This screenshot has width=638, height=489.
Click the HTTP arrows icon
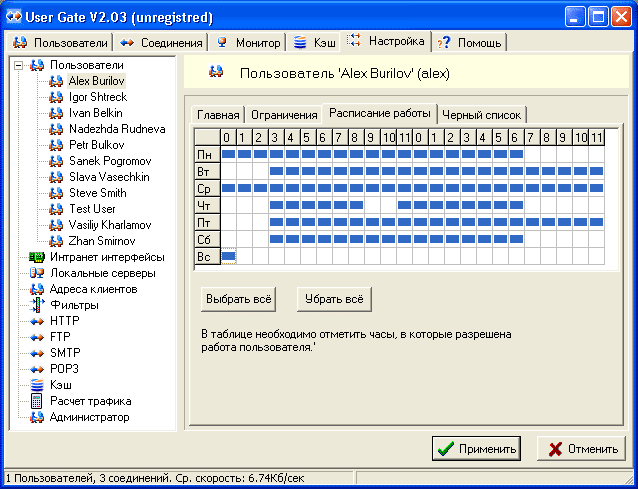[37, 321]
